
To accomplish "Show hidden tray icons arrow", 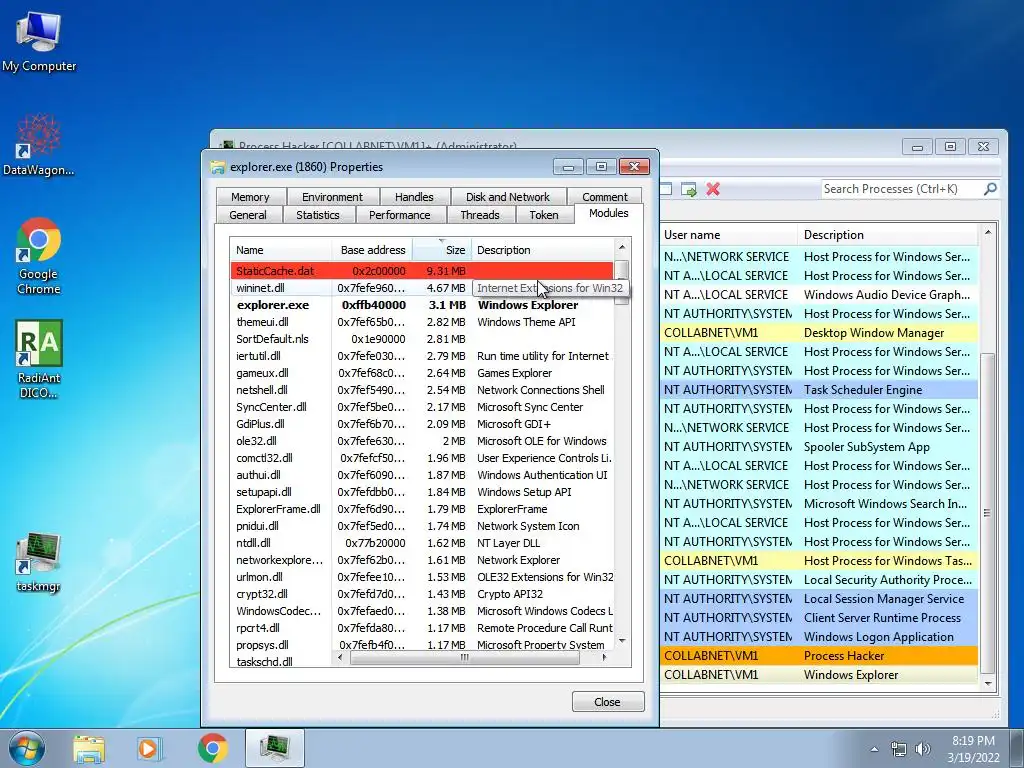I will (x=874, y=749).
